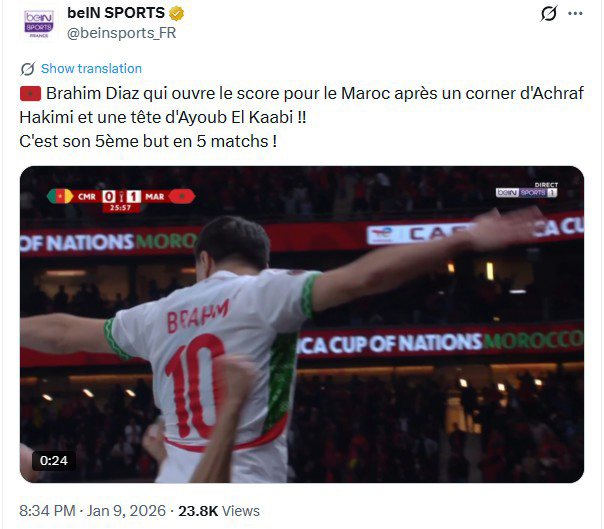This screenshot has height=529, width=604.
Task: Click the Cameroon flag in the scoreboard
Action: pyautogui.click(x=60, y=196)
